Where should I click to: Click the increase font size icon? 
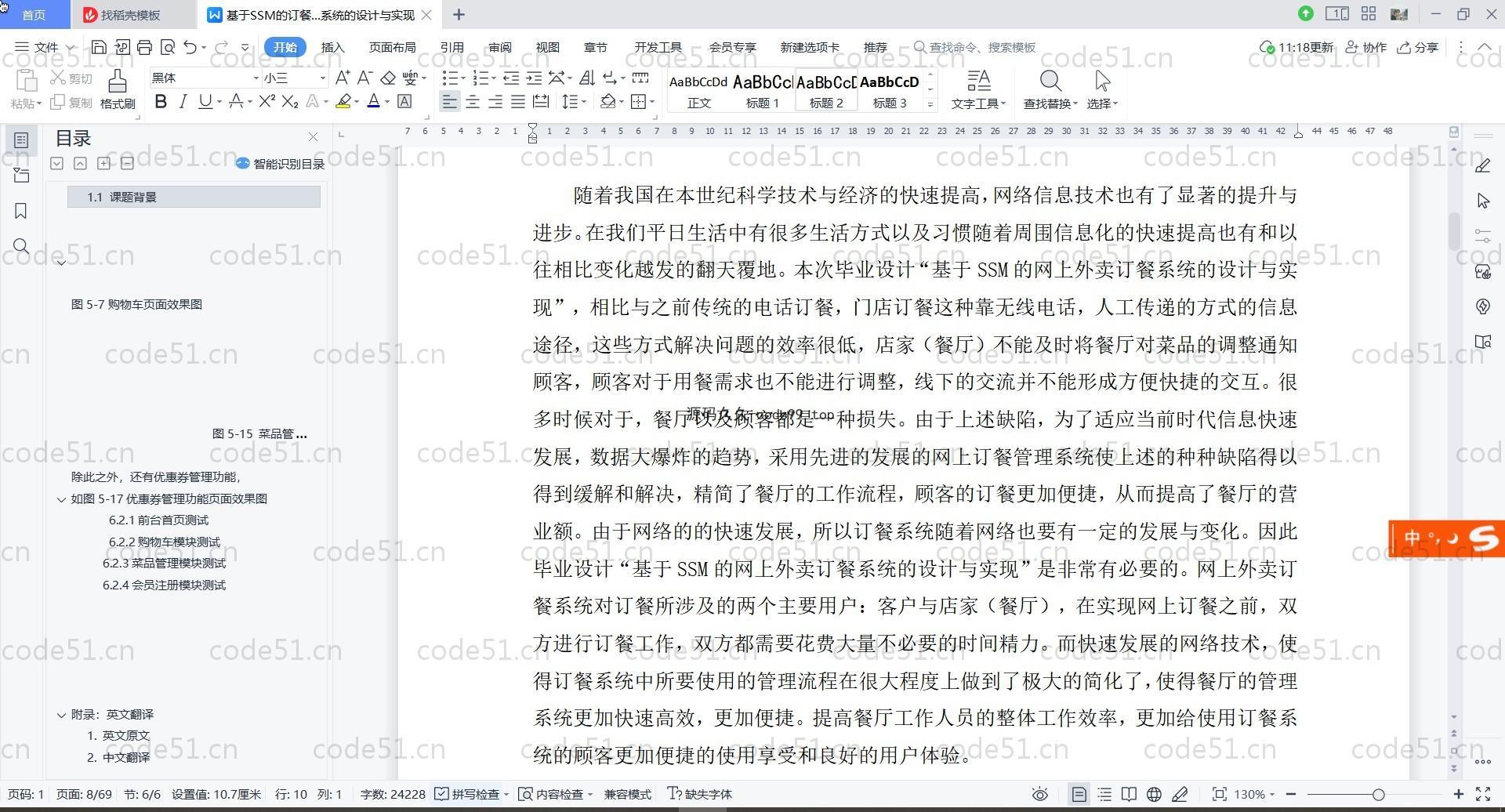pos(343,78)
